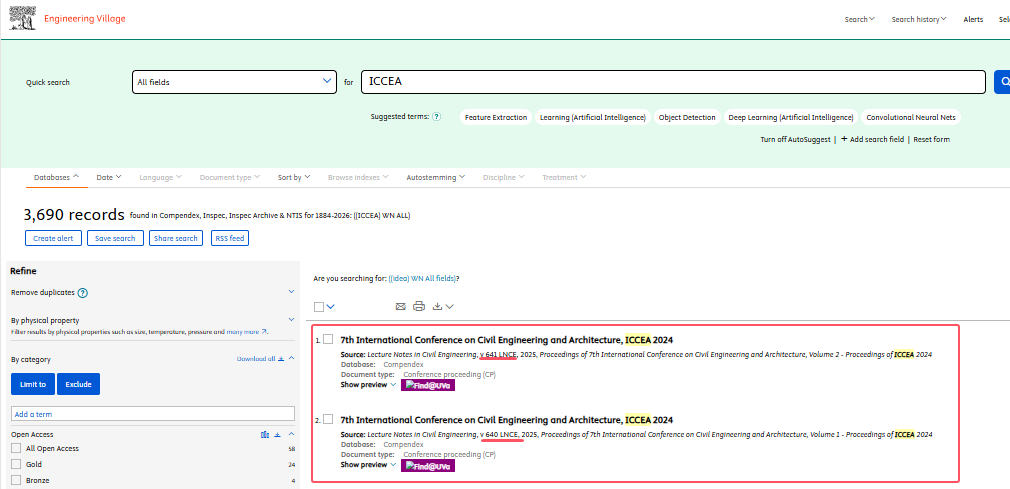Select checkbox for record 2 (v 640)
Viewport: 1010px width, 489px height.
click(x=328, y=419)
